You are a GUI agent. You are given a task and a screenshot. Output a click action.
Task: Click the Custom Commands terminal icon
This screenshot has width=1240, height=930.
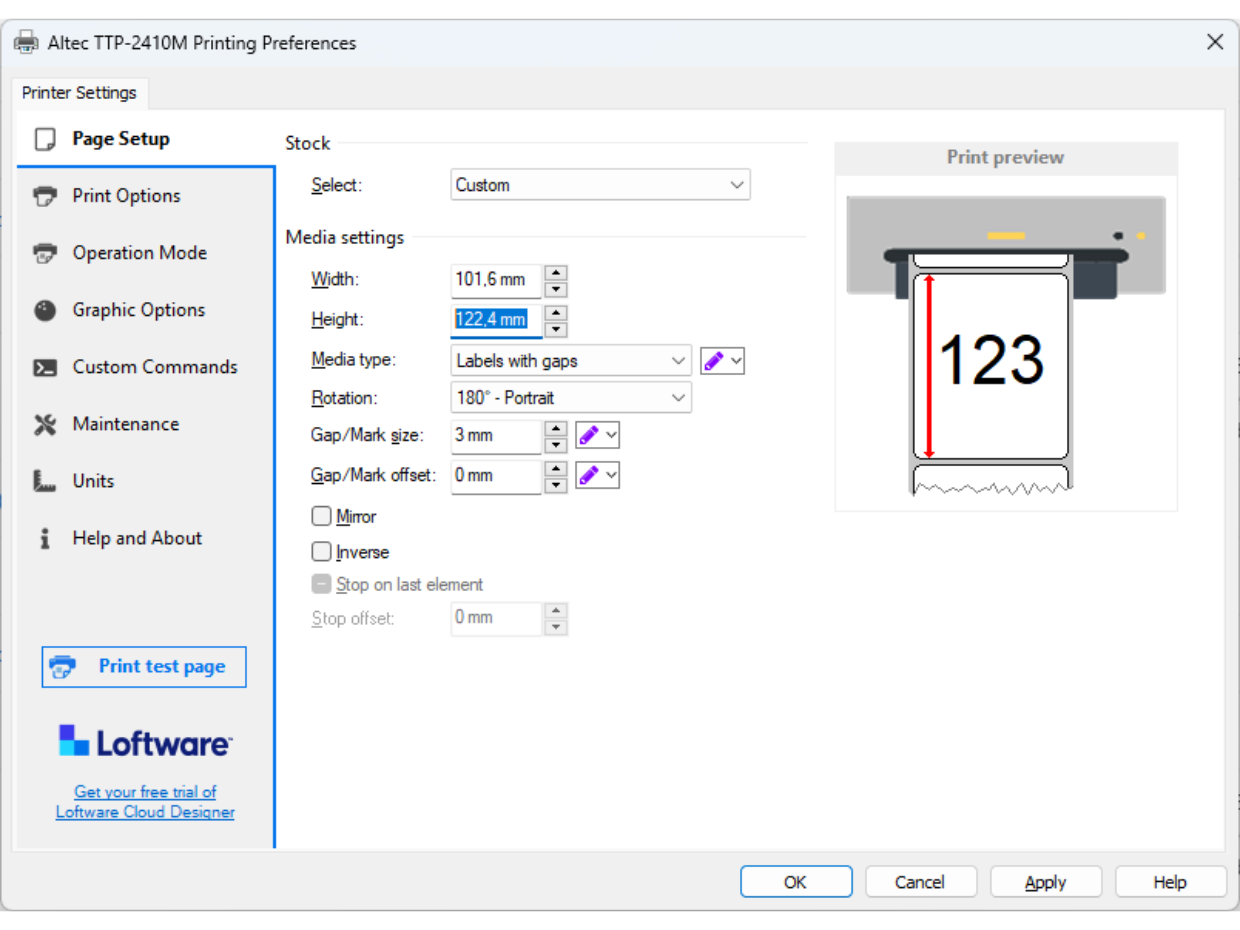point(45,367)
